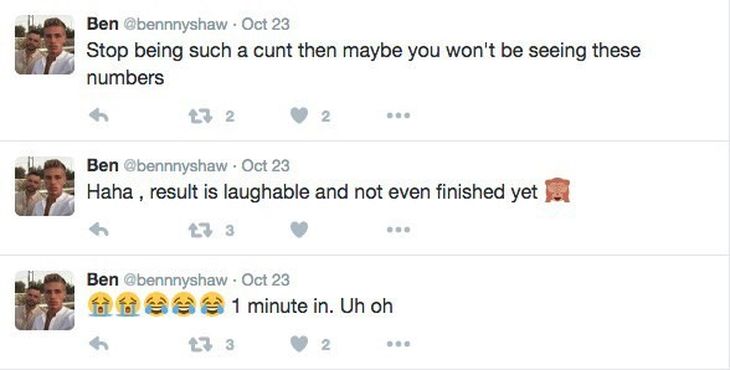Reply to the '1 minute in' tweet
730x370 pixels.
click(x=99, y=344)
